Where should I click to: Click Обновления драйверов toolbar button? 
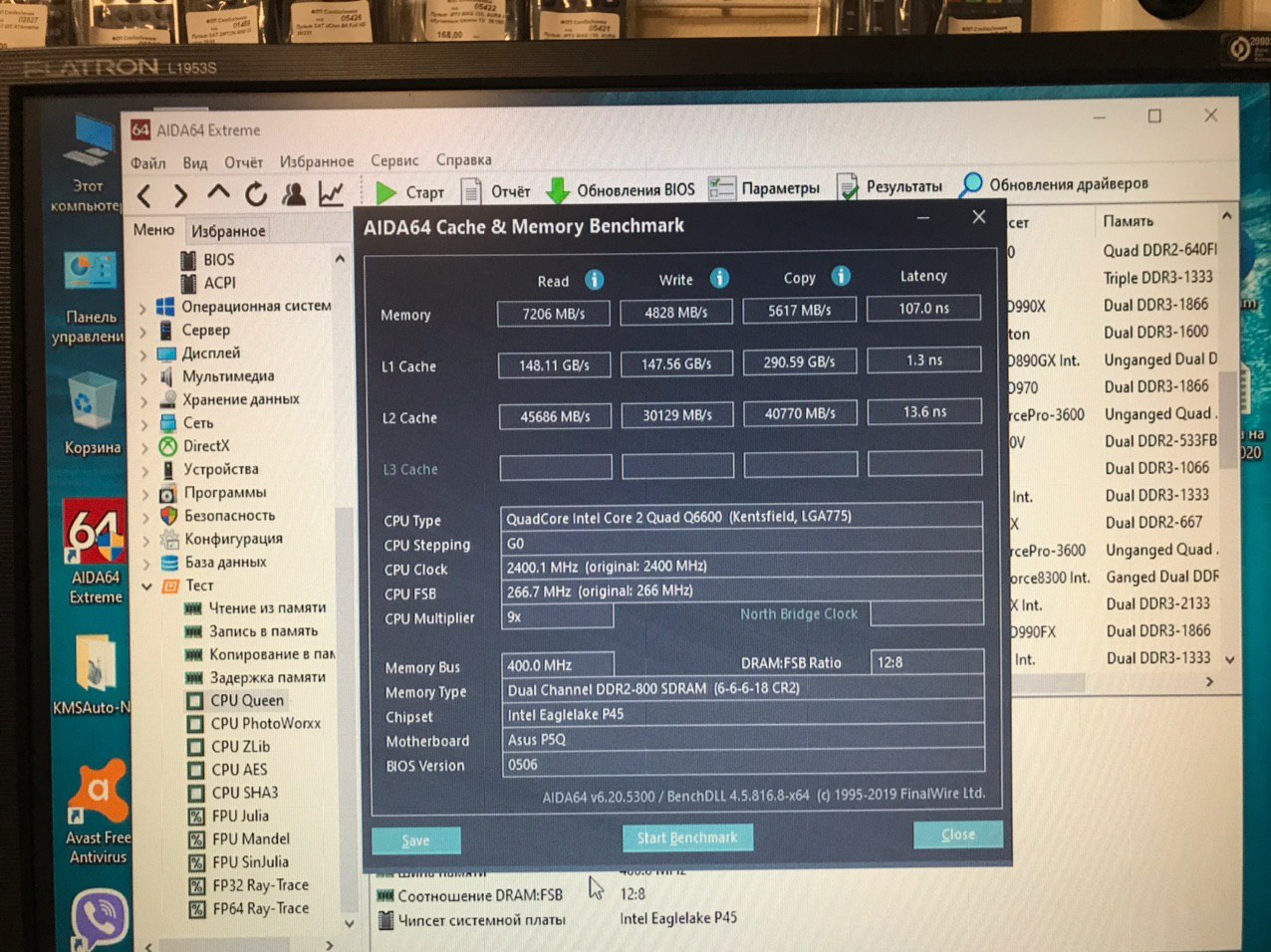1054,184
